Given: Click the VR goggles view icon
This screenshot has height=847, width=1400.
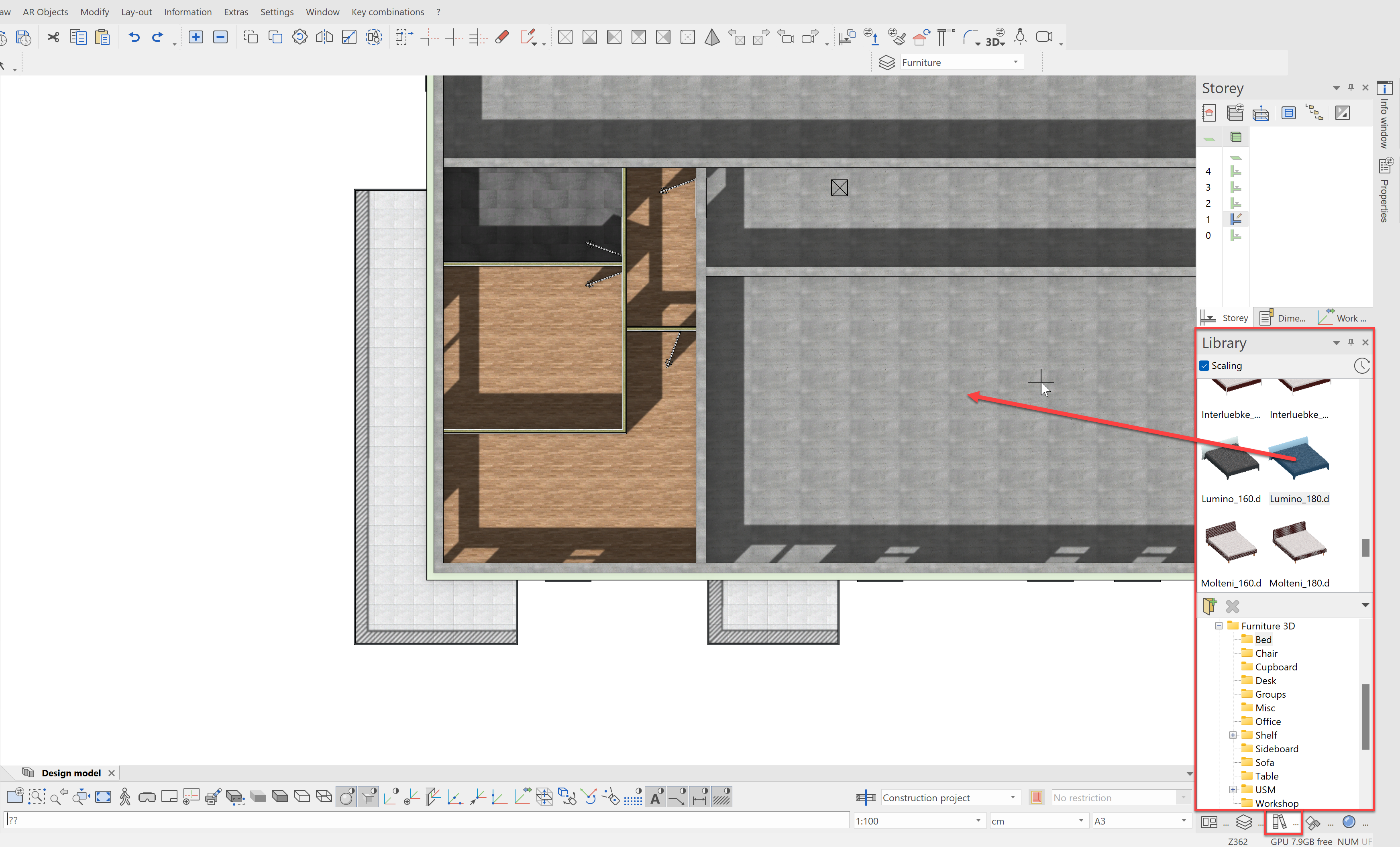Looking at the screenshot, I should (147, 798).
